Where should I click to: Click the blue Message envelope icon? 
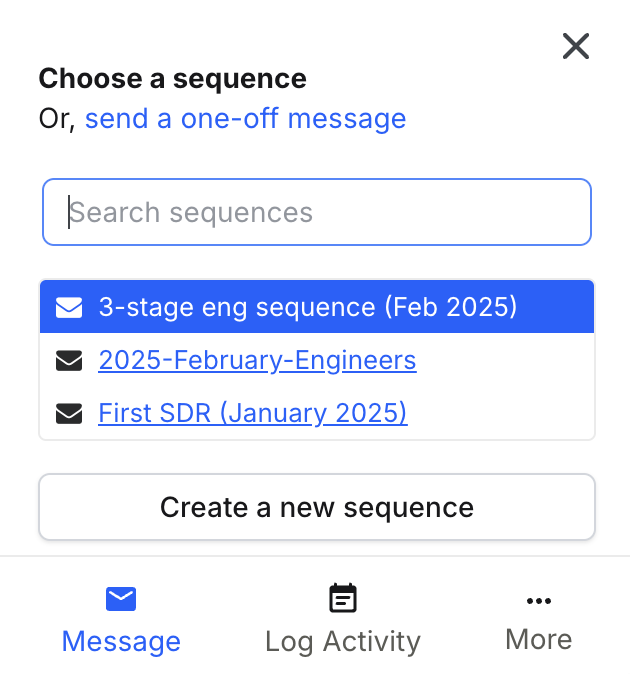point(121,599)
